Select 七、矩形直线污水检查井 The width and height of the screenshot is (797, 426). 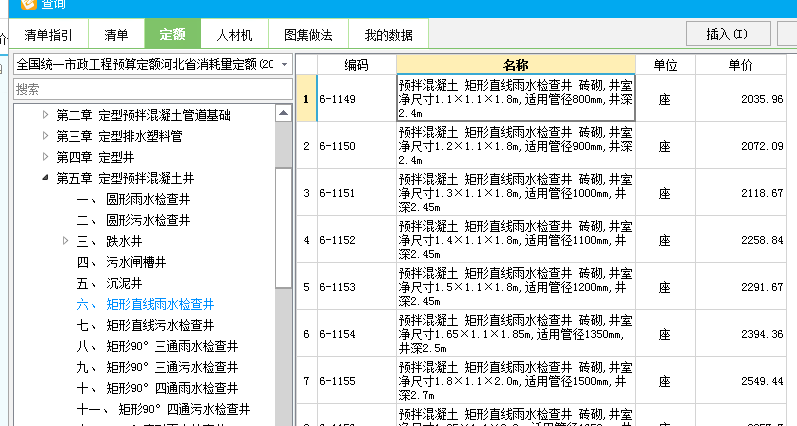click(x=145, y=325)
